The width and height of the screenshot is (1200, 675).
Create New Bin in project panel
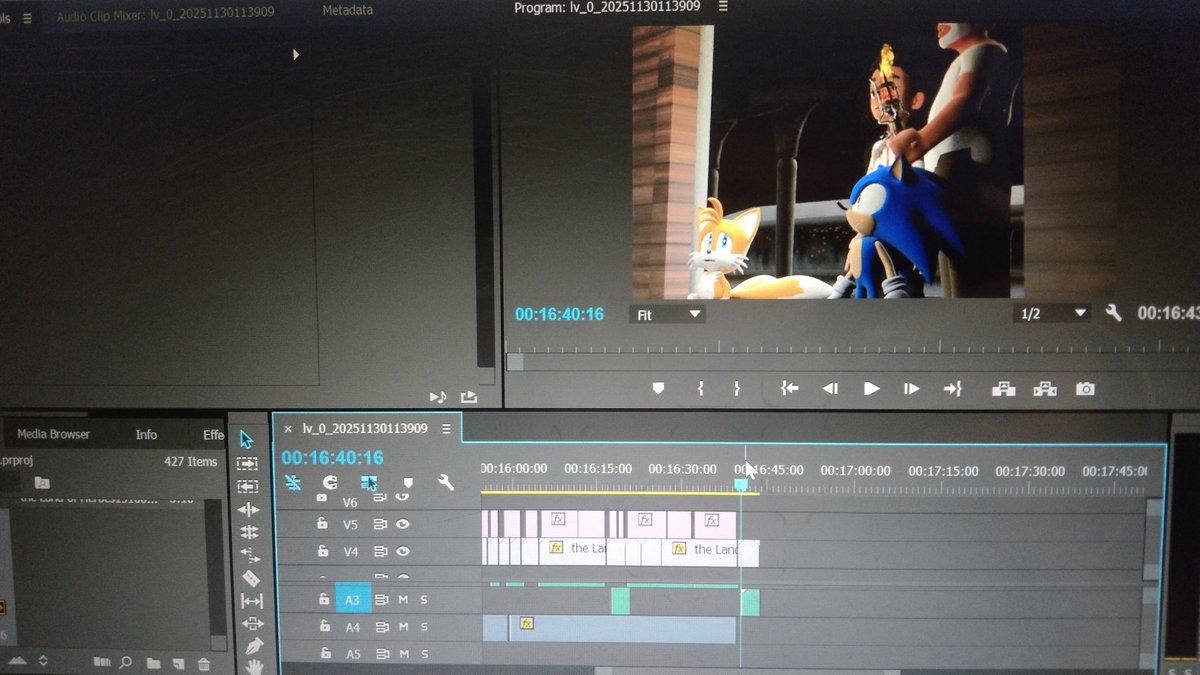[152, 663]
